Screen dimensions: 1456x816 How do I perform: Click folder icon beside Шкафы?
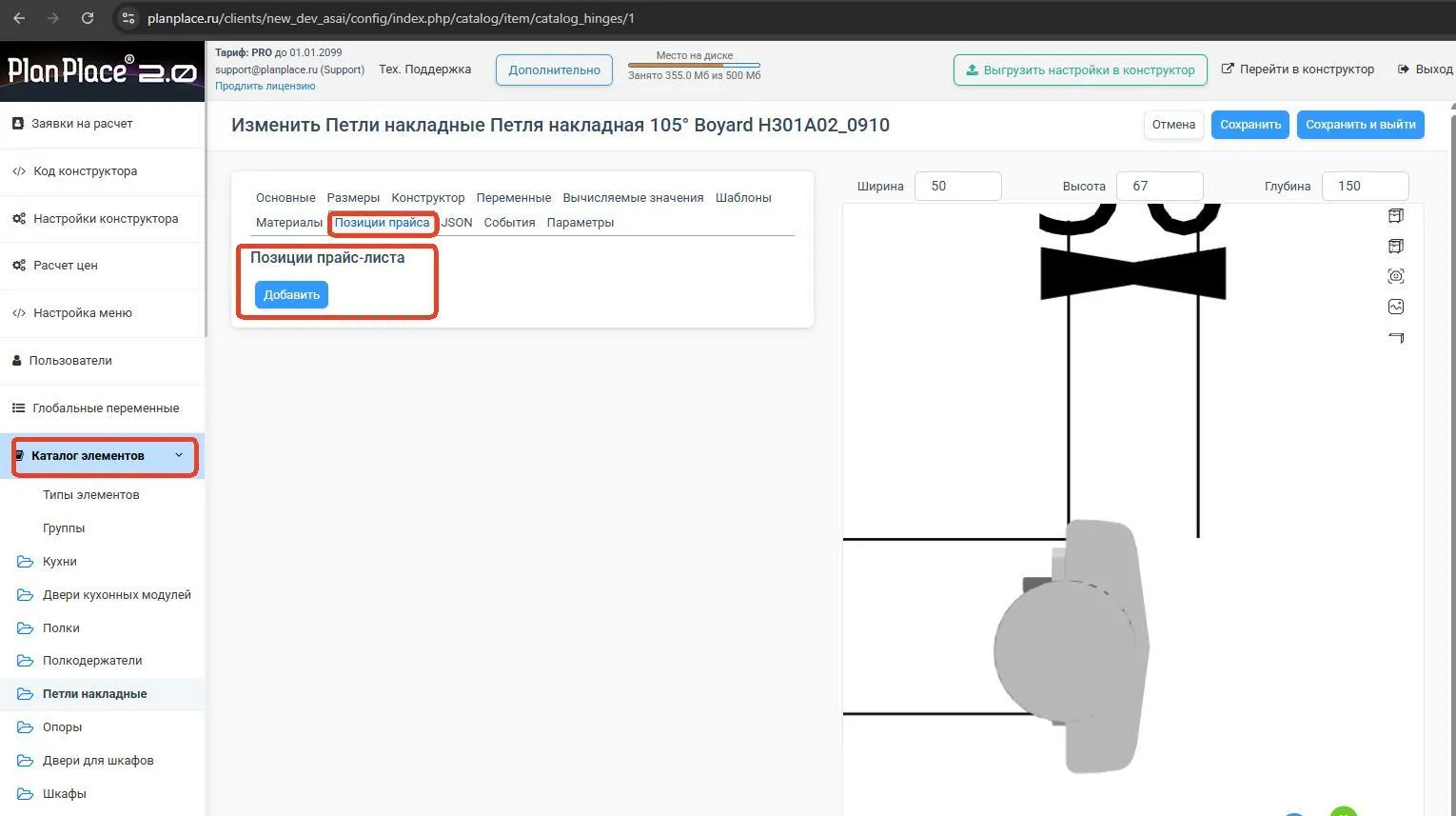[x=26, y=794]
